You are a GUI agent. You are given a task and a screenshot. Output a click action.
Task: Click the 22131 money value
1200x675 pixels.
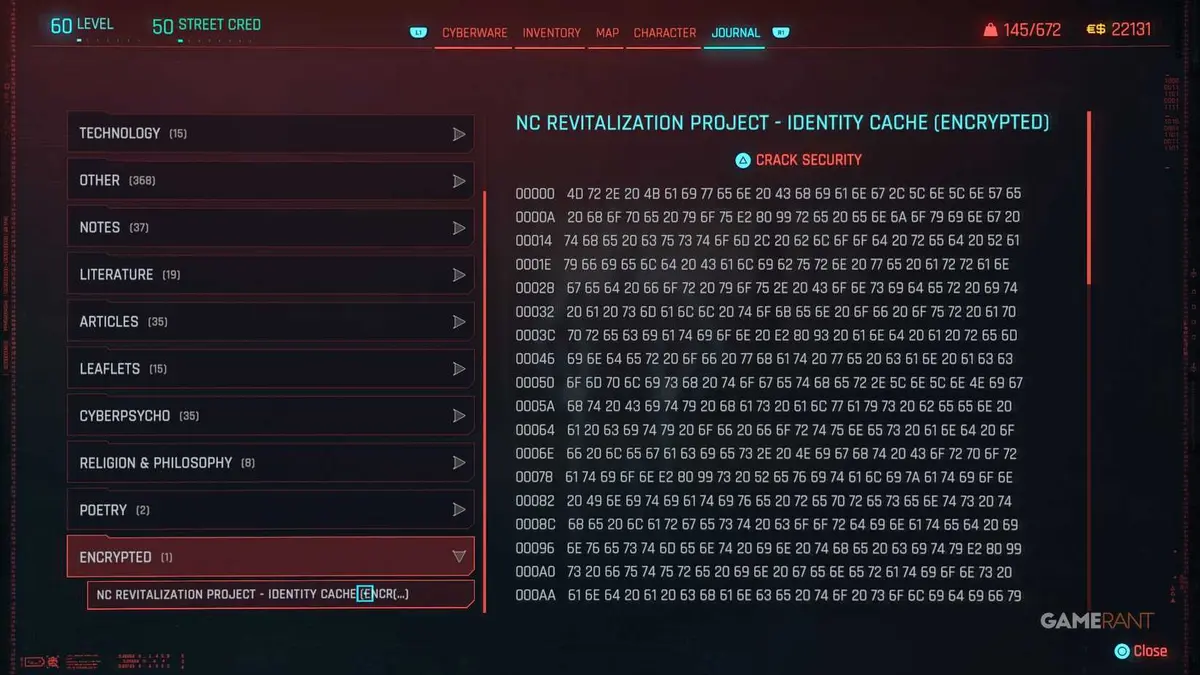1131,30
